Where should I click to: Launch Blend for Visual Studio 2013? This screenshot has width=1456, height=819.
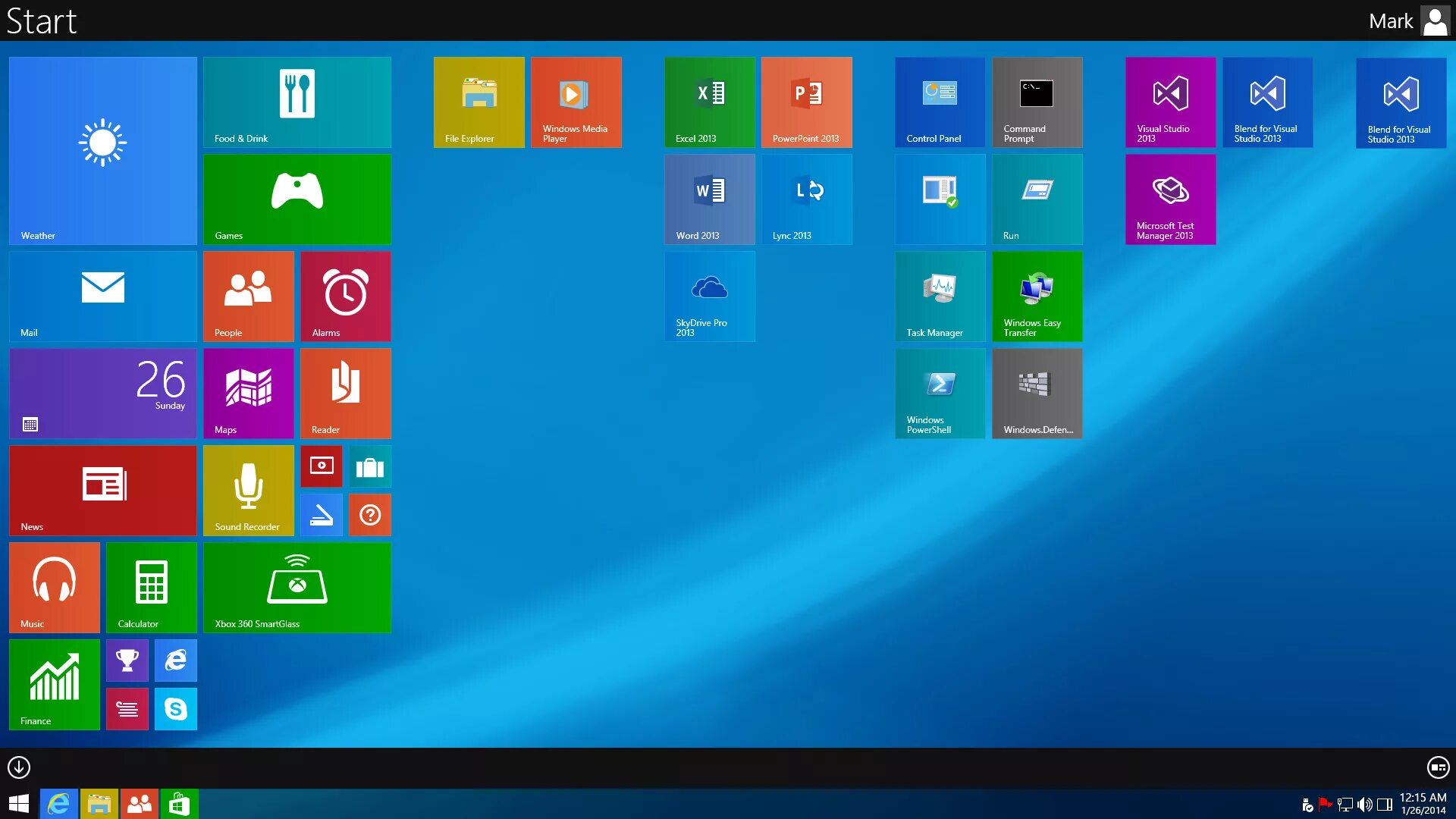point(1267,102)
